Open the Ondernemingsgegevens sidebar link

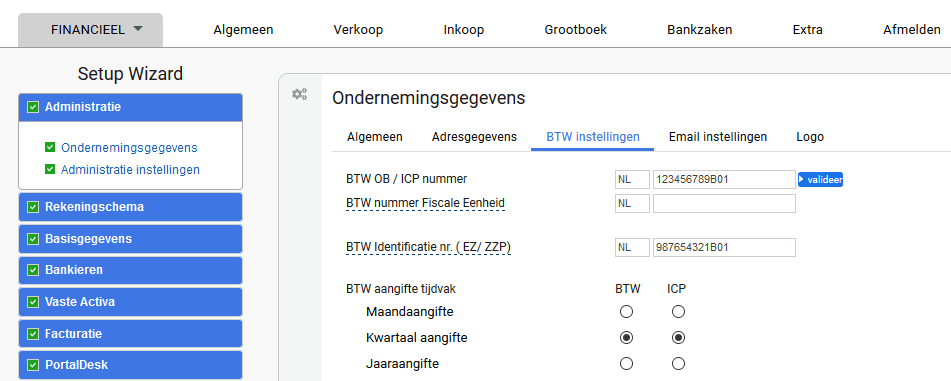click(129, 147)
